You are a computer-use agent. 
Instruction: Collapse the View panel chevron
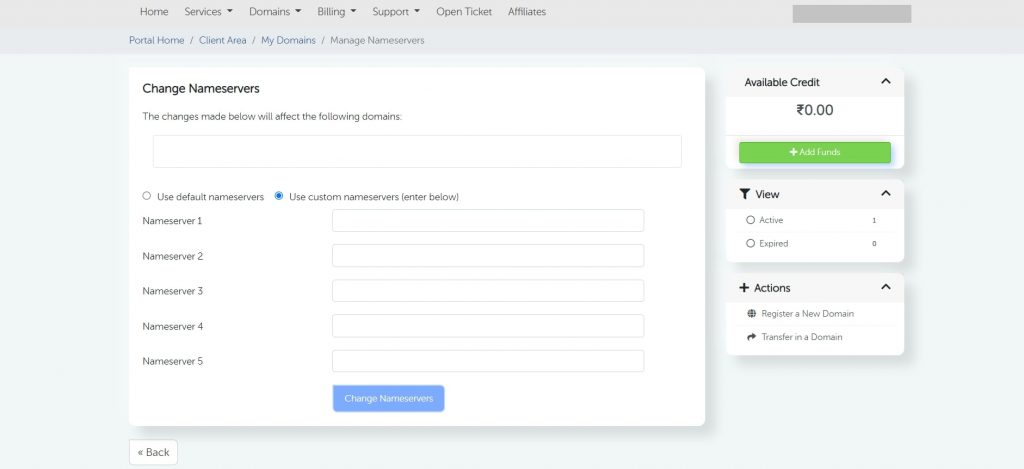[x=886, y=193]
